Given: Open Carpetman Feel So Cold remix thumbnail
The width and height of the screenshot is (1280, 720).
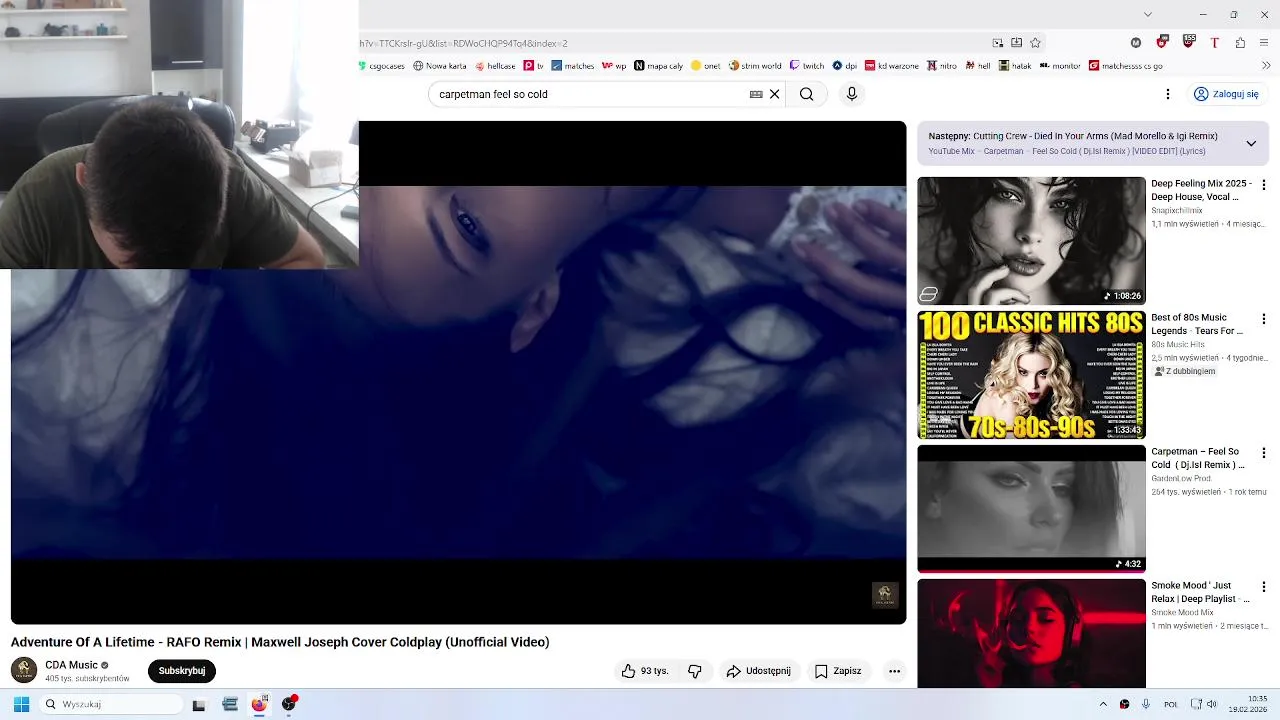Looking at the screenshot, I should point(1031,509).
